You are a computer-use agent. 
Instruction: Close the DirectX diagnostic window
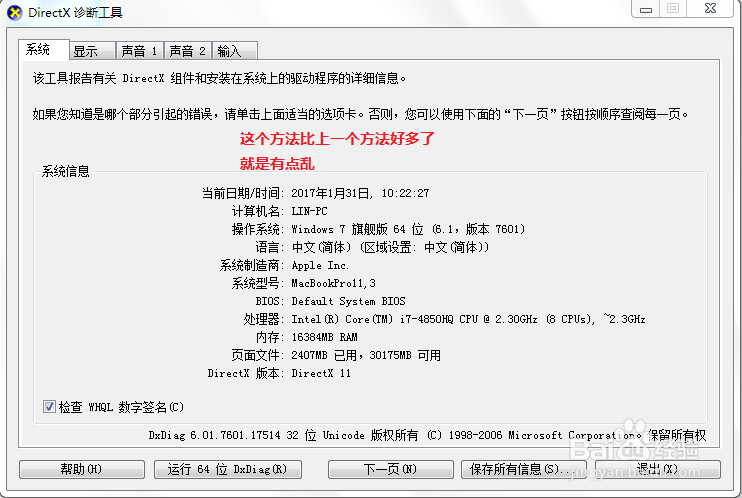coord(710,9)
